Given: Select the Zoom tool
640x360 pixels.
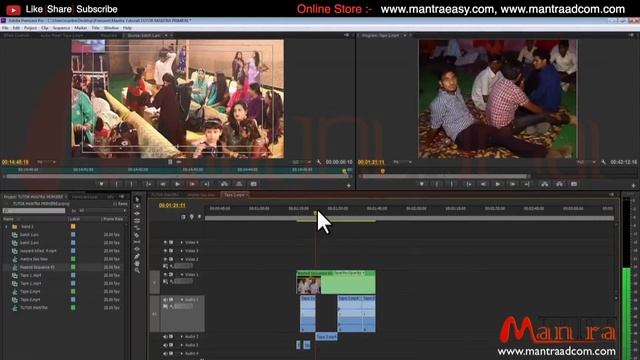Looking at the screenshot, I should 137,271.
